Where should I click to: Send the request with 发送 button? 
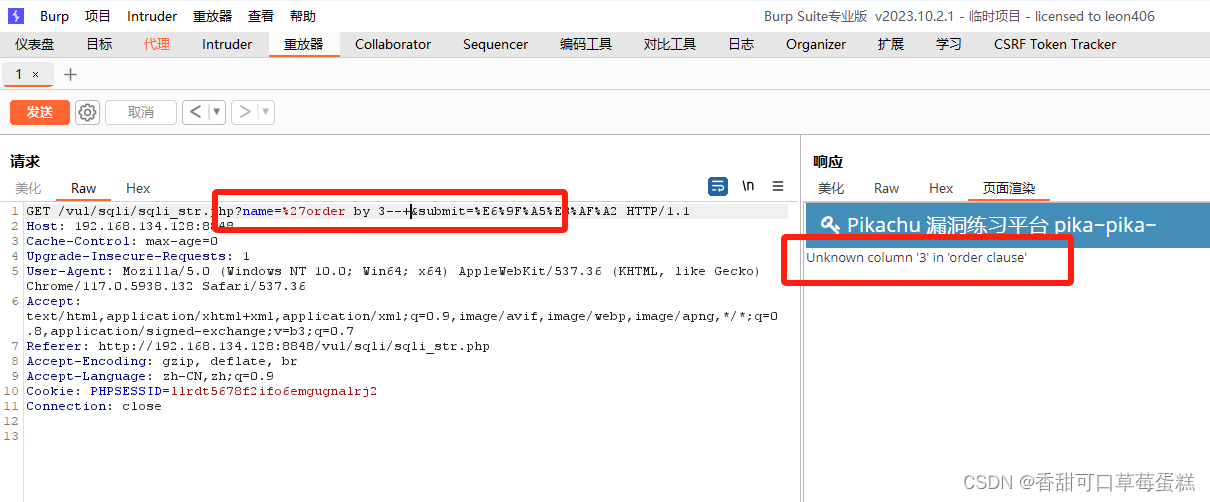(x=40, y=112)
